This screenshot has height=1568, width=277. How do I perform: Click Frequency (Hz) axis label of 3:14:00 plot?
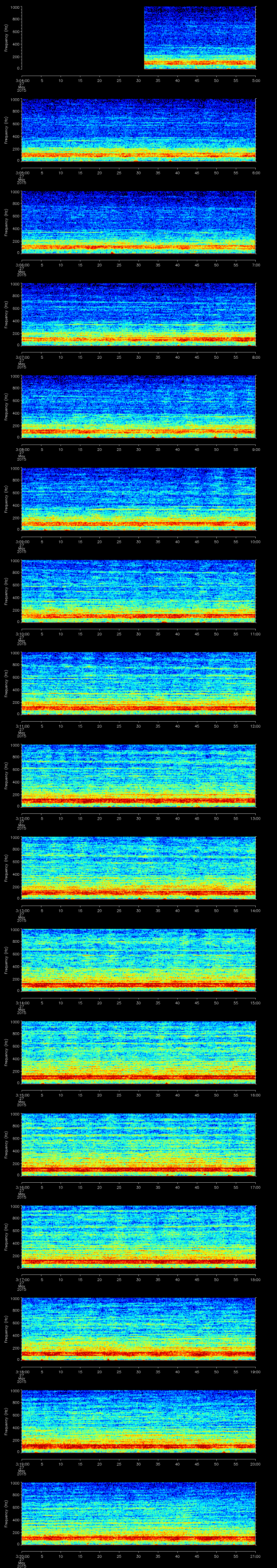(6, 960)
